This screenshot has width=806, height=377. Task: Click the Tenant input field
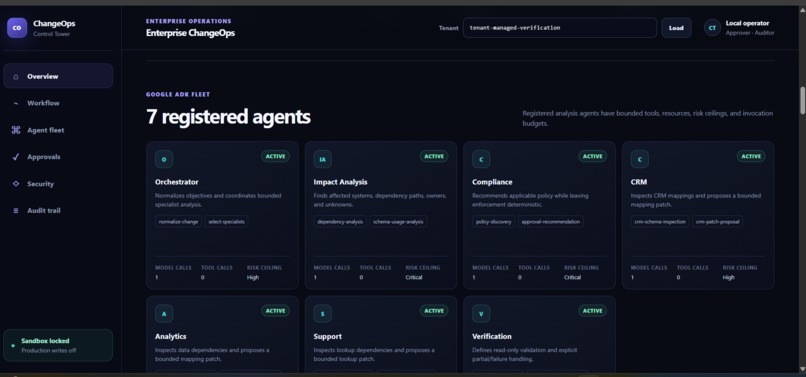point(560,28)
